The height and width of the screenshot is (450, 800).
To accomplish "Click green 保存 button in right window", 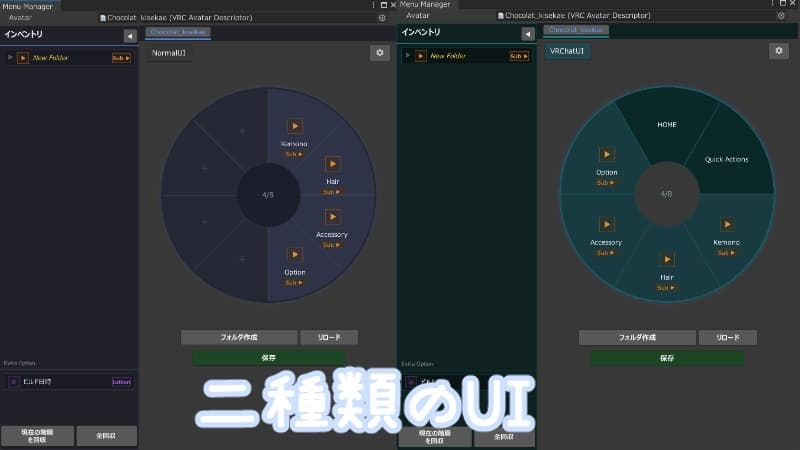I will (x=667, y=358).
